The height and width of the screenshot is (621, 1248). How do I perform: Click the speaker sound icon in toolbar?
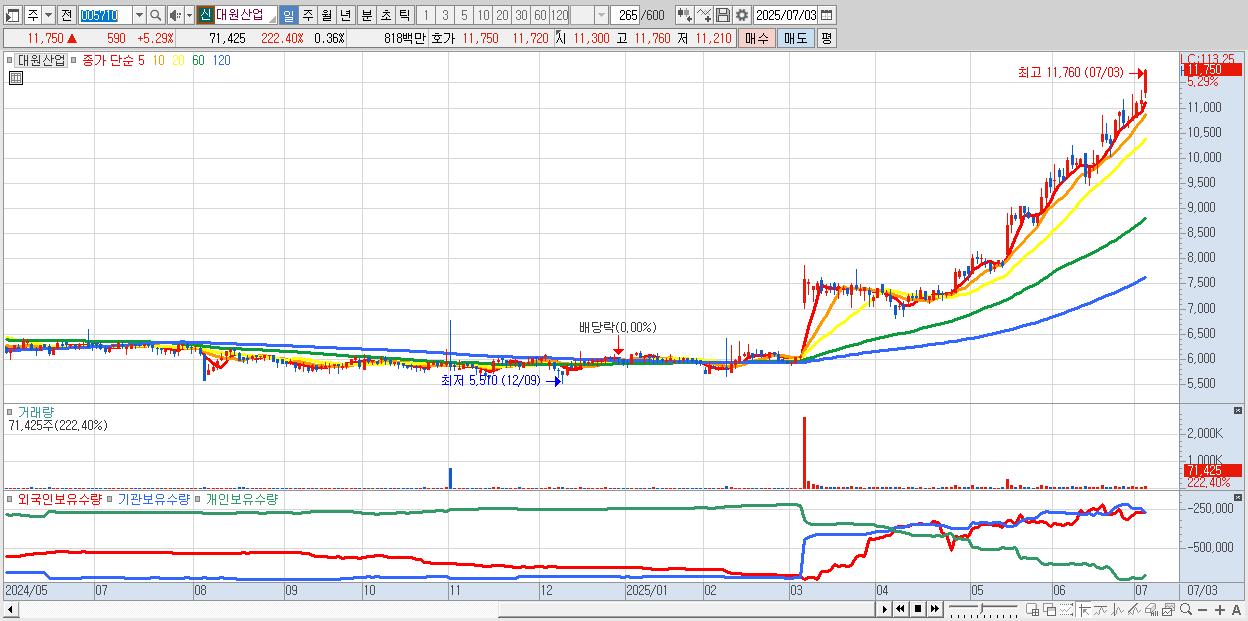174,15
